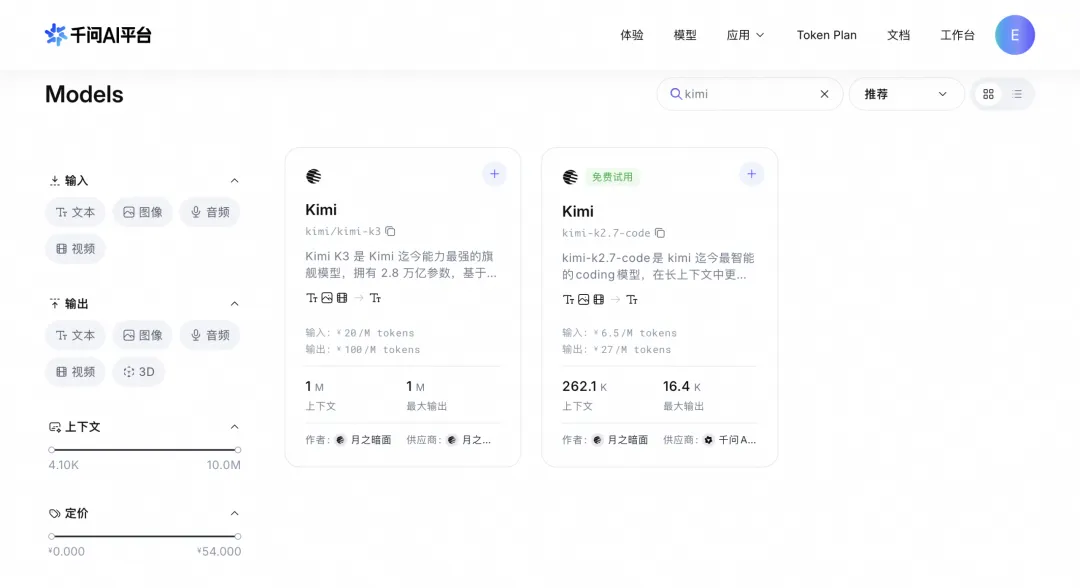Click the ¥20/M tokens input price

click(375, 333)
